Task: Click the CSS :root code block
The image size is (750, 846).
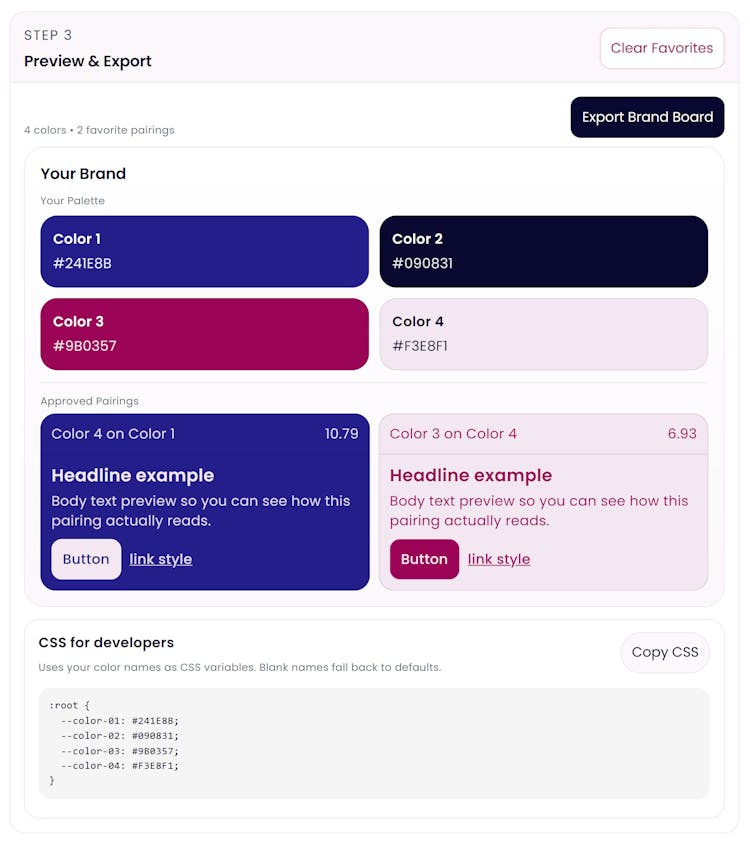Action: 374,743
